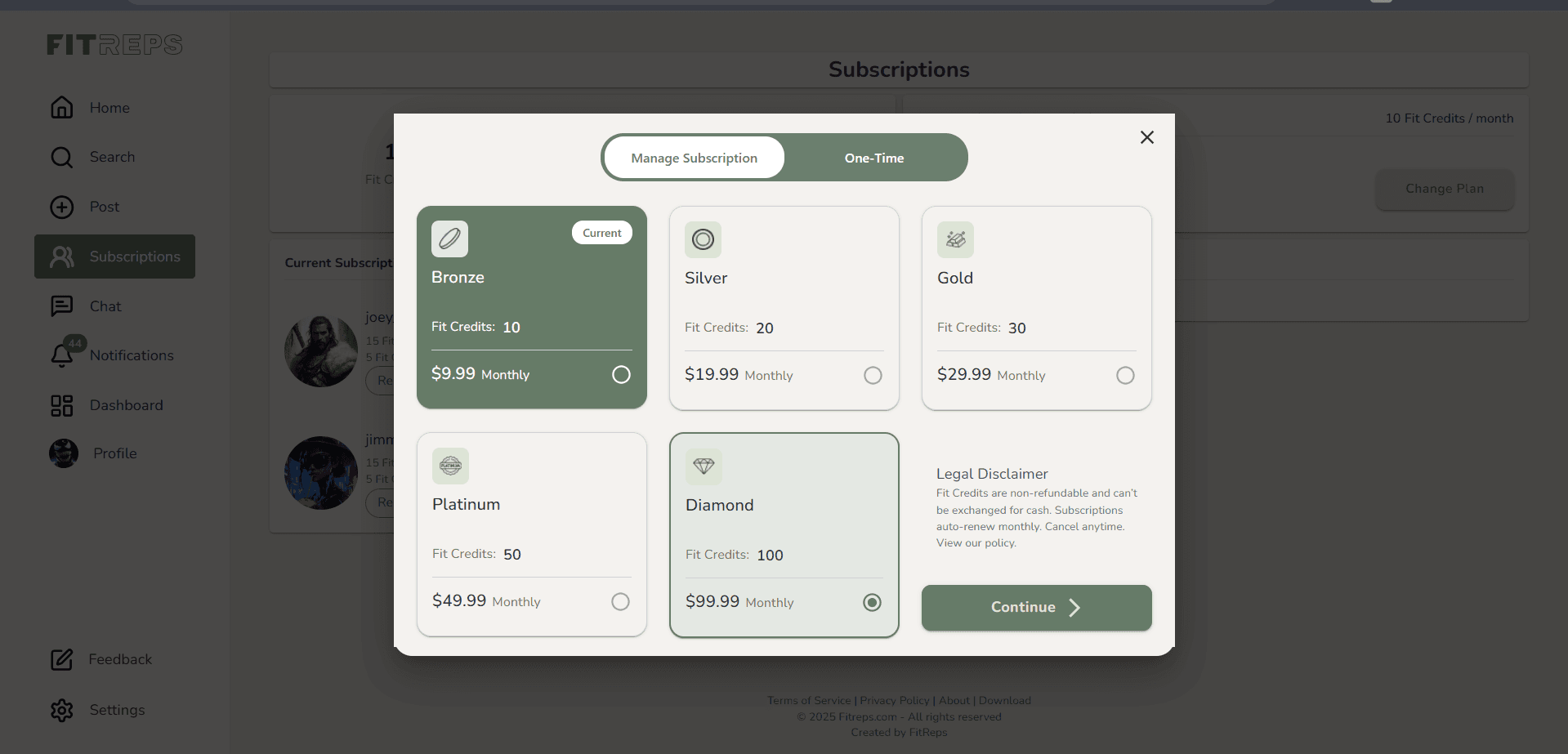Switch to the Manage Subscription tab
1568x754 pixels.
(x=694, y=158)
